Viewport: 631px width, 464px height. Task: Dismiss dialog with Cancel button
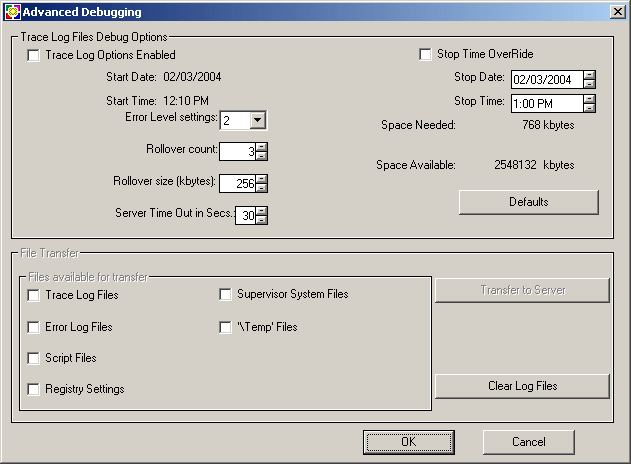(x=529, y=442)
